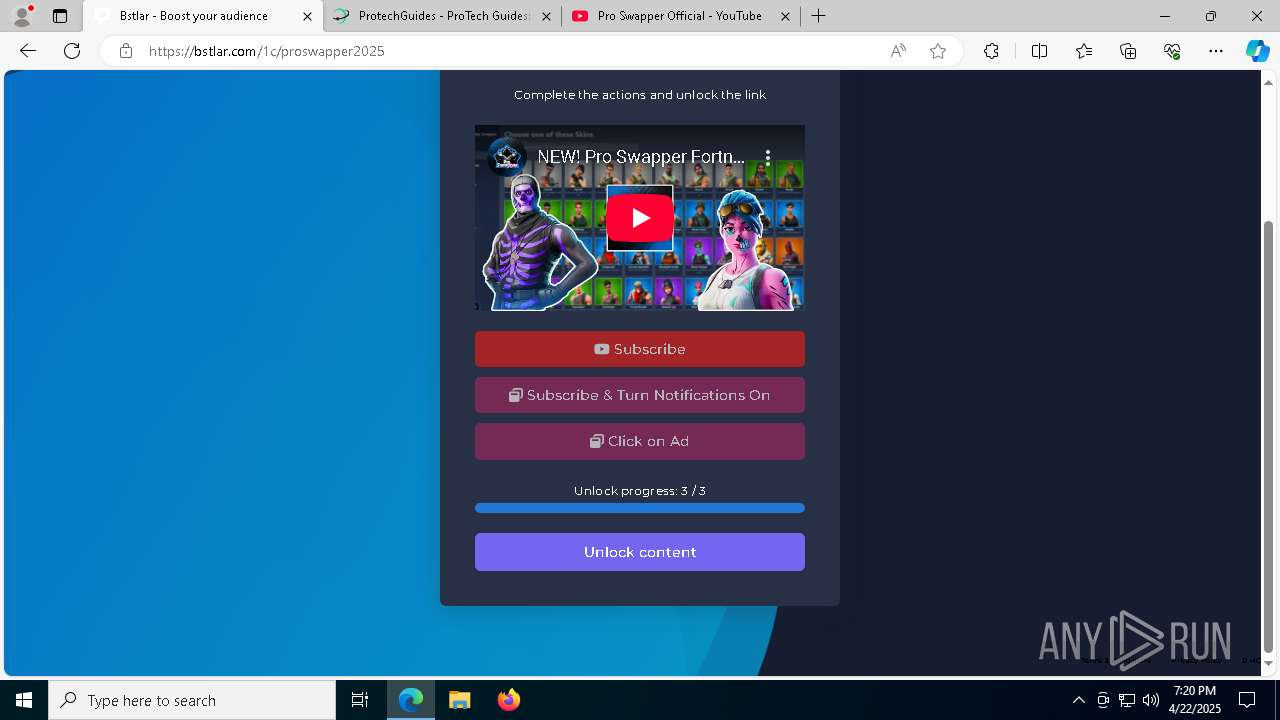The width and height of the screenshot is (1280, 720).
Task: Open YouTube video options three dots
Action: point(768,157)
